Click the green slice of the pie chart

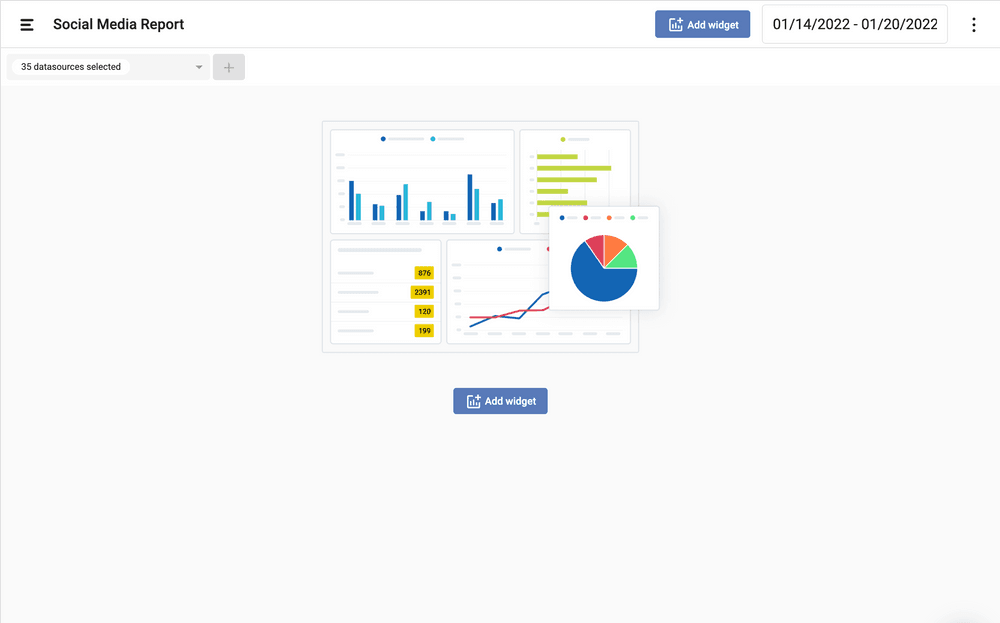coord(624,258)
